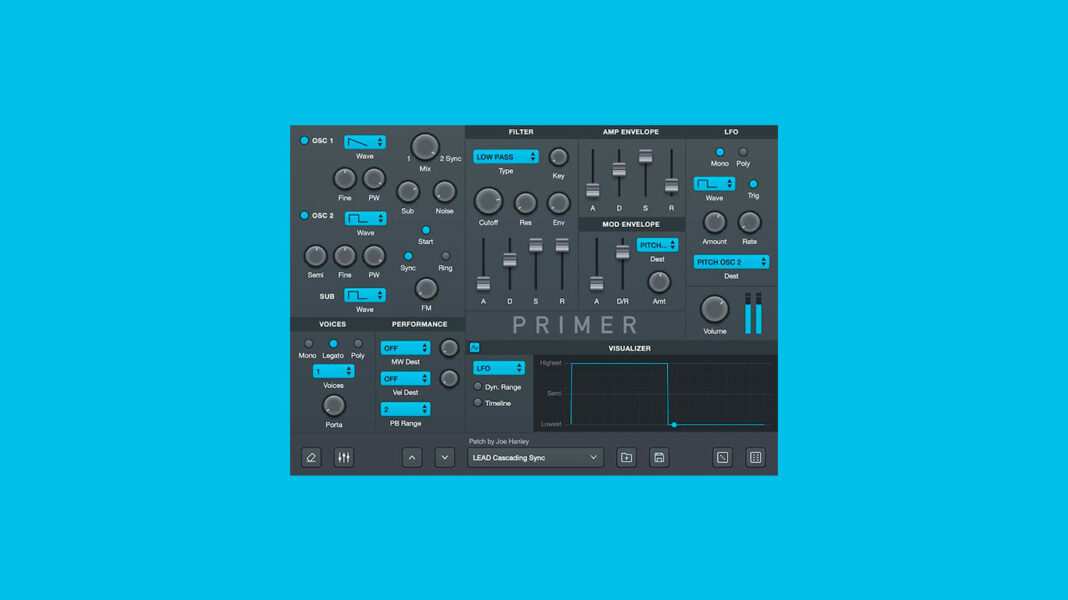Toggle the Visualizer waveform icon
1068x600 pixels.
pyautogui.click(x=475, y=348)
